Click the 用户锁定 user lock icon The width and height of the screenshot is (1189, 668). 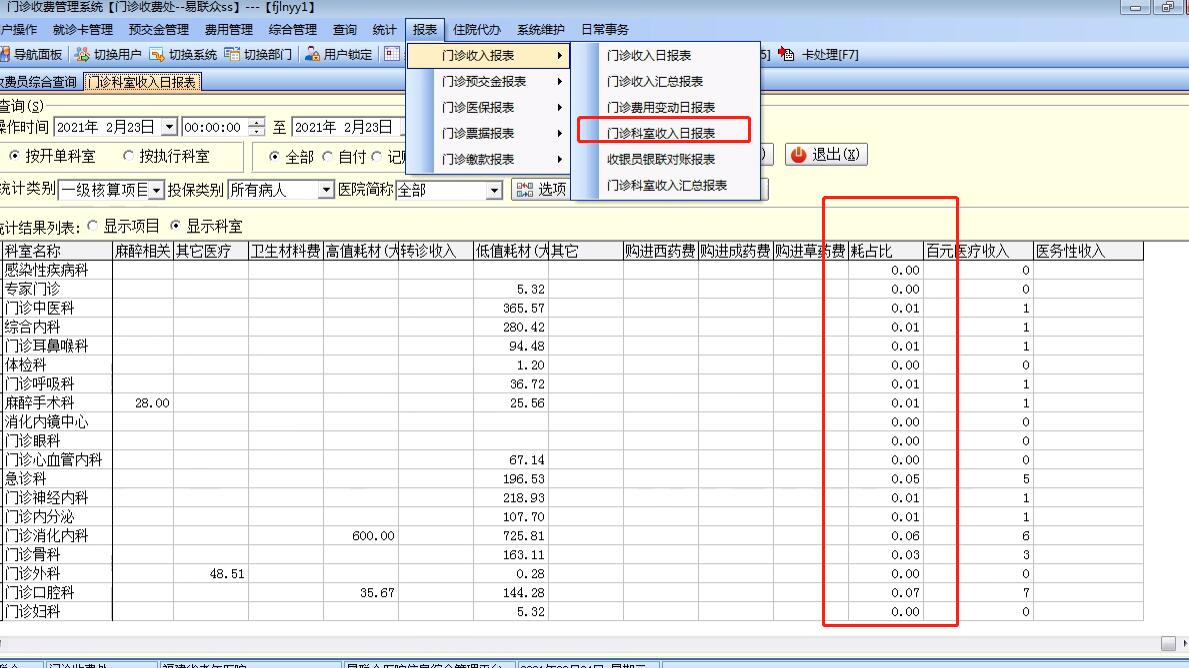point(312,55)
